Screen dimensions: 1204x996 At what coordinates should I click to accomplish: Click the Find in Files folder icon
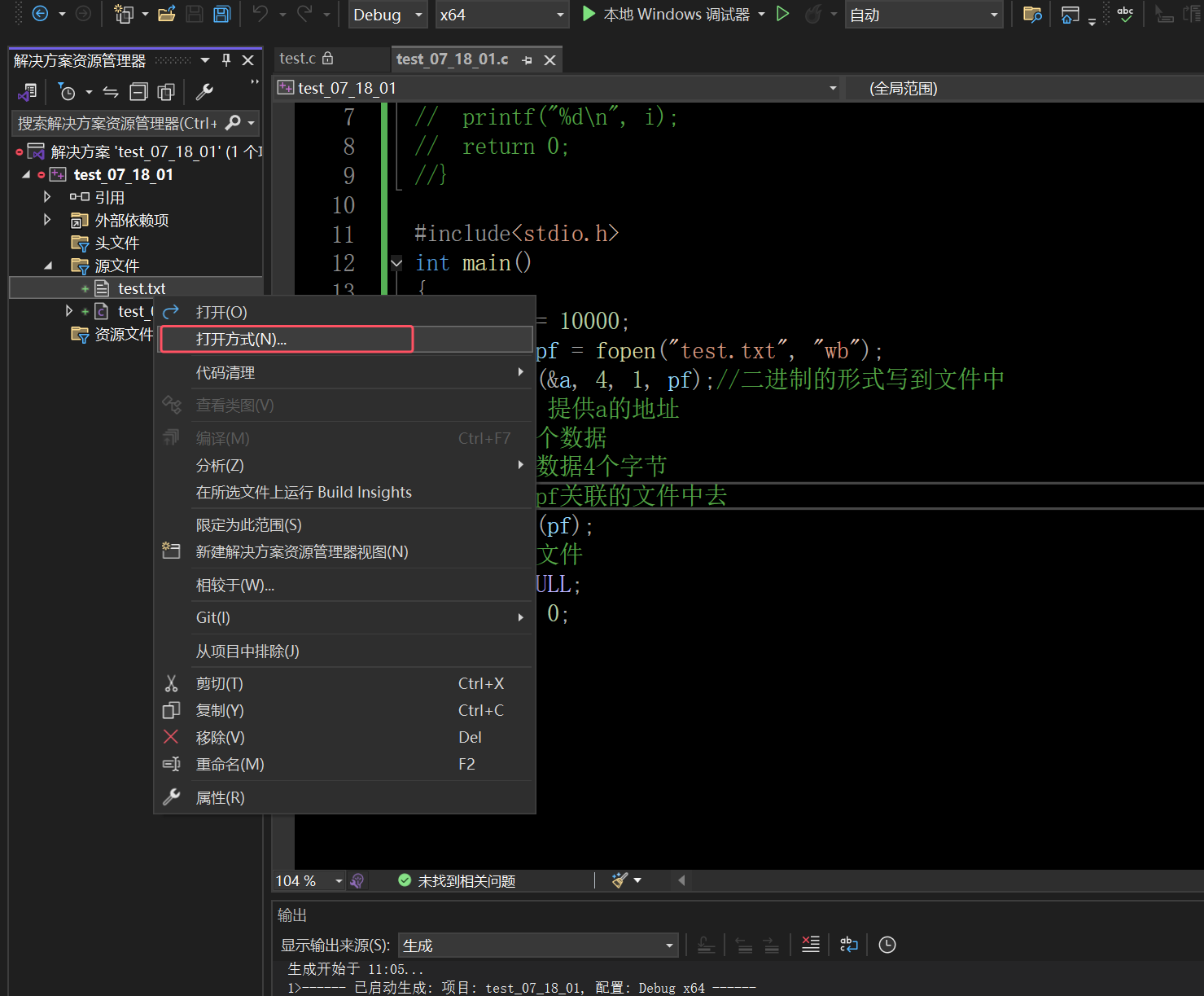(x=1032, y=14)
